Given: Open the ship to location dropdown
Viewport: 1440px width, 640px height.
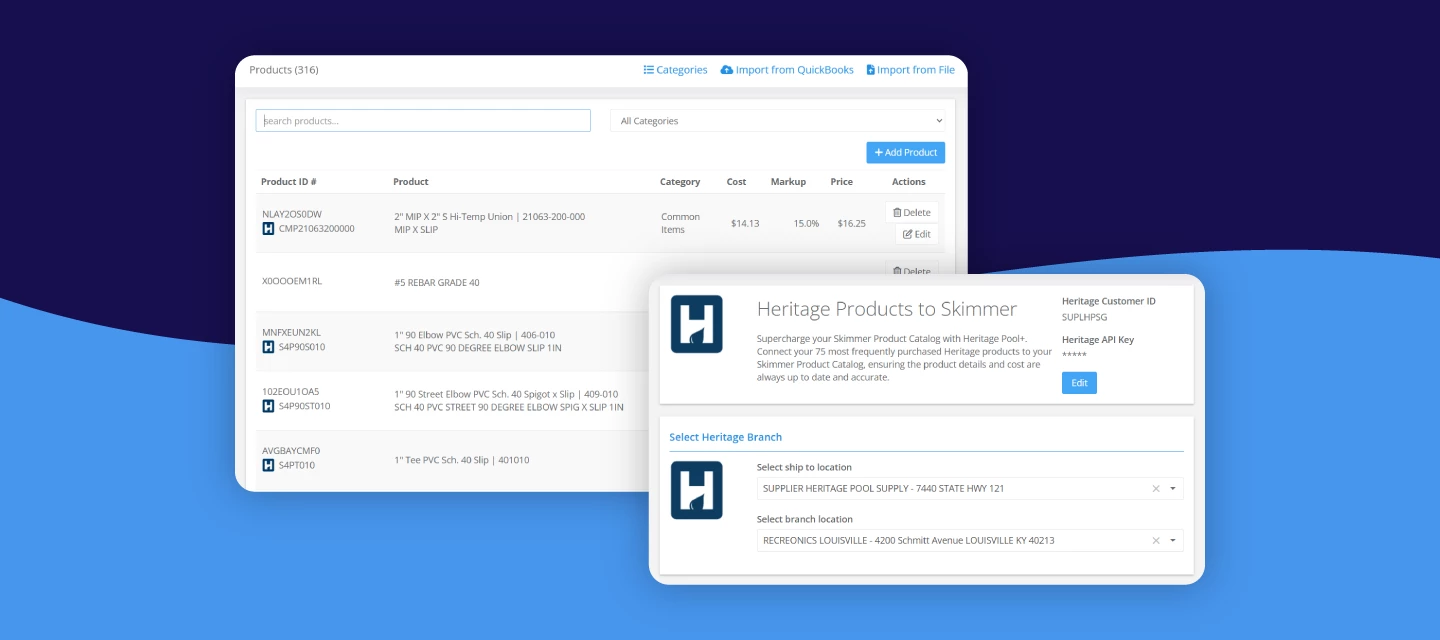Looking at the screenshot, I should (970, 488).
